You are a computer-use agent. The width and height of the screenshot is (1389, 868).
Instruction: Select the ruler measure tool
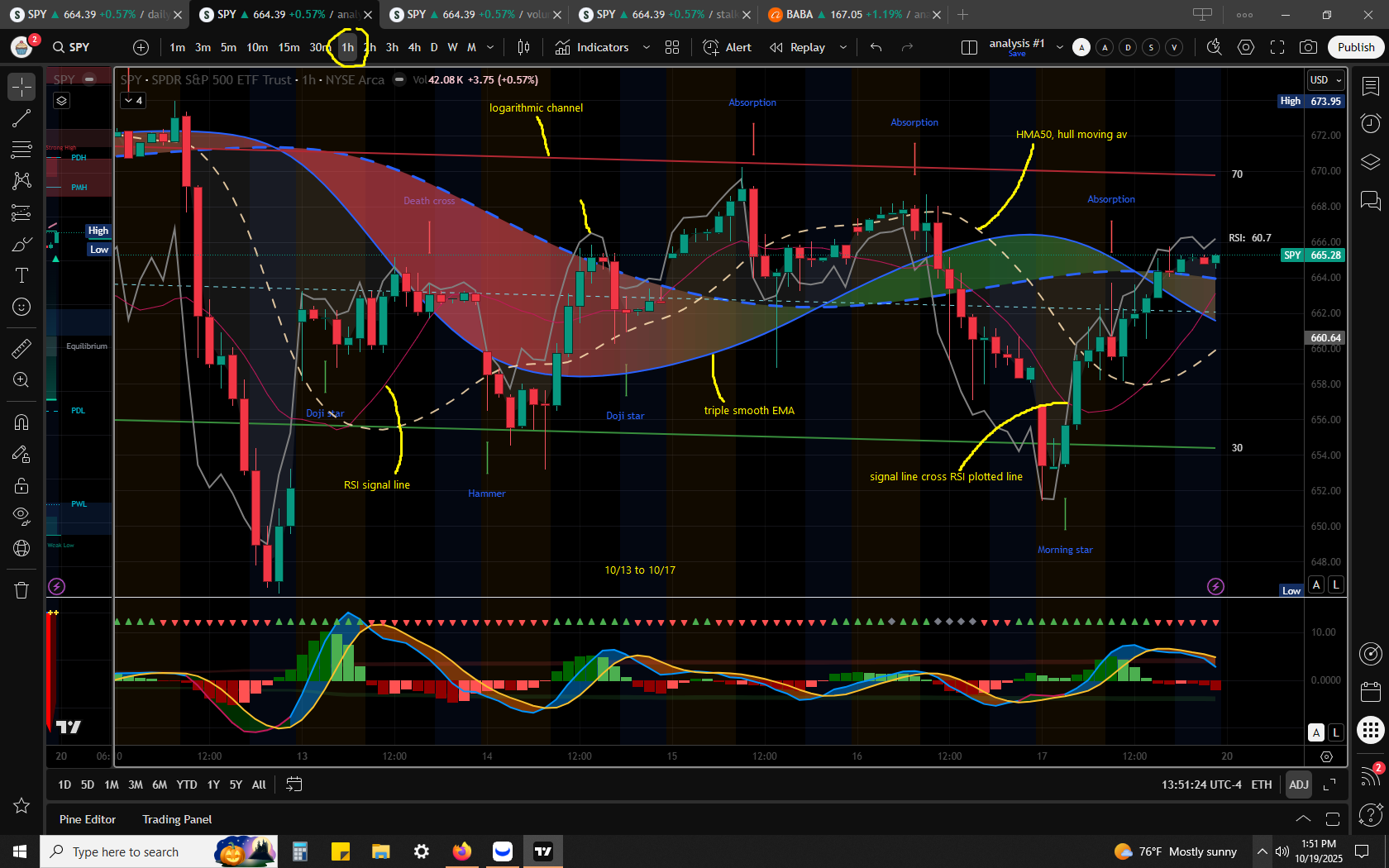21,349
